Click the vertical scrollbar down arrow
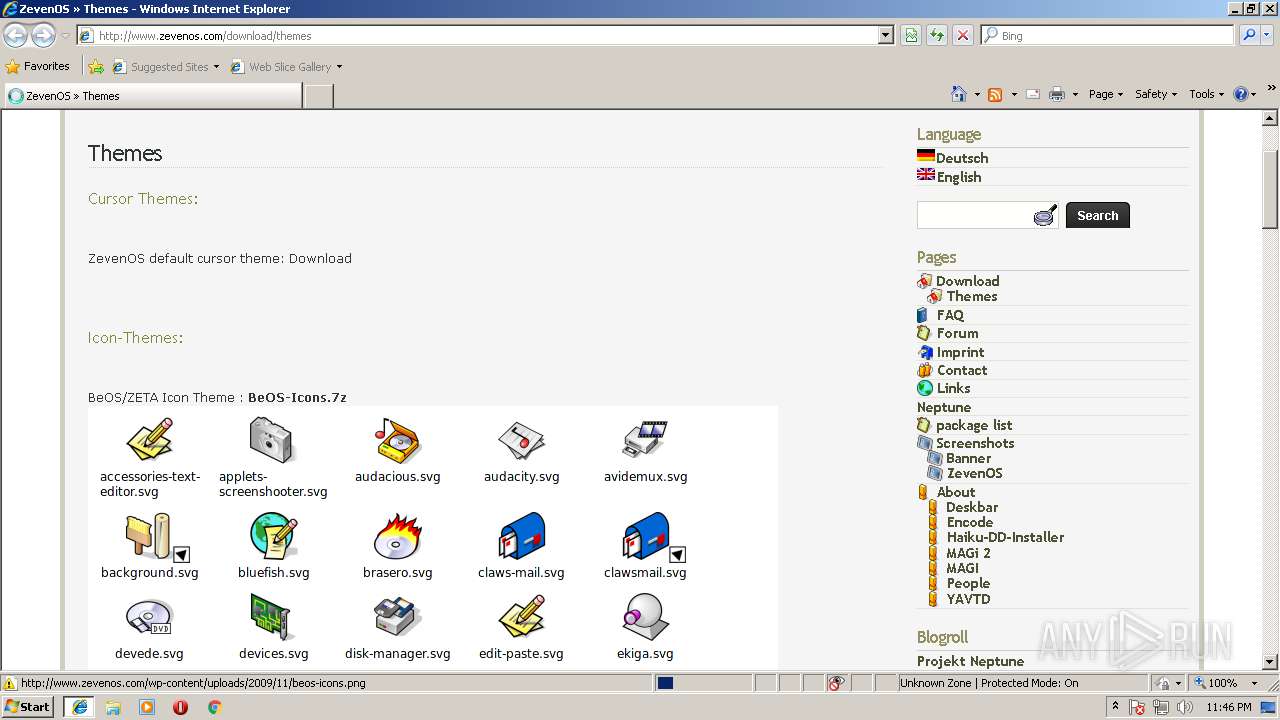This screenshot has width=1280, height=720. 1270,661
